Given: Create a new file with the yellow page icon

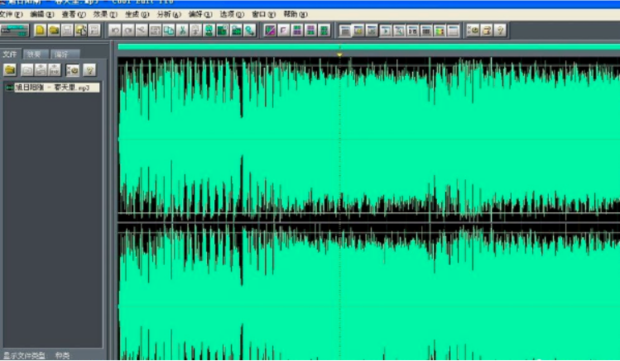Looking at the screenshot, I should 40,30.
